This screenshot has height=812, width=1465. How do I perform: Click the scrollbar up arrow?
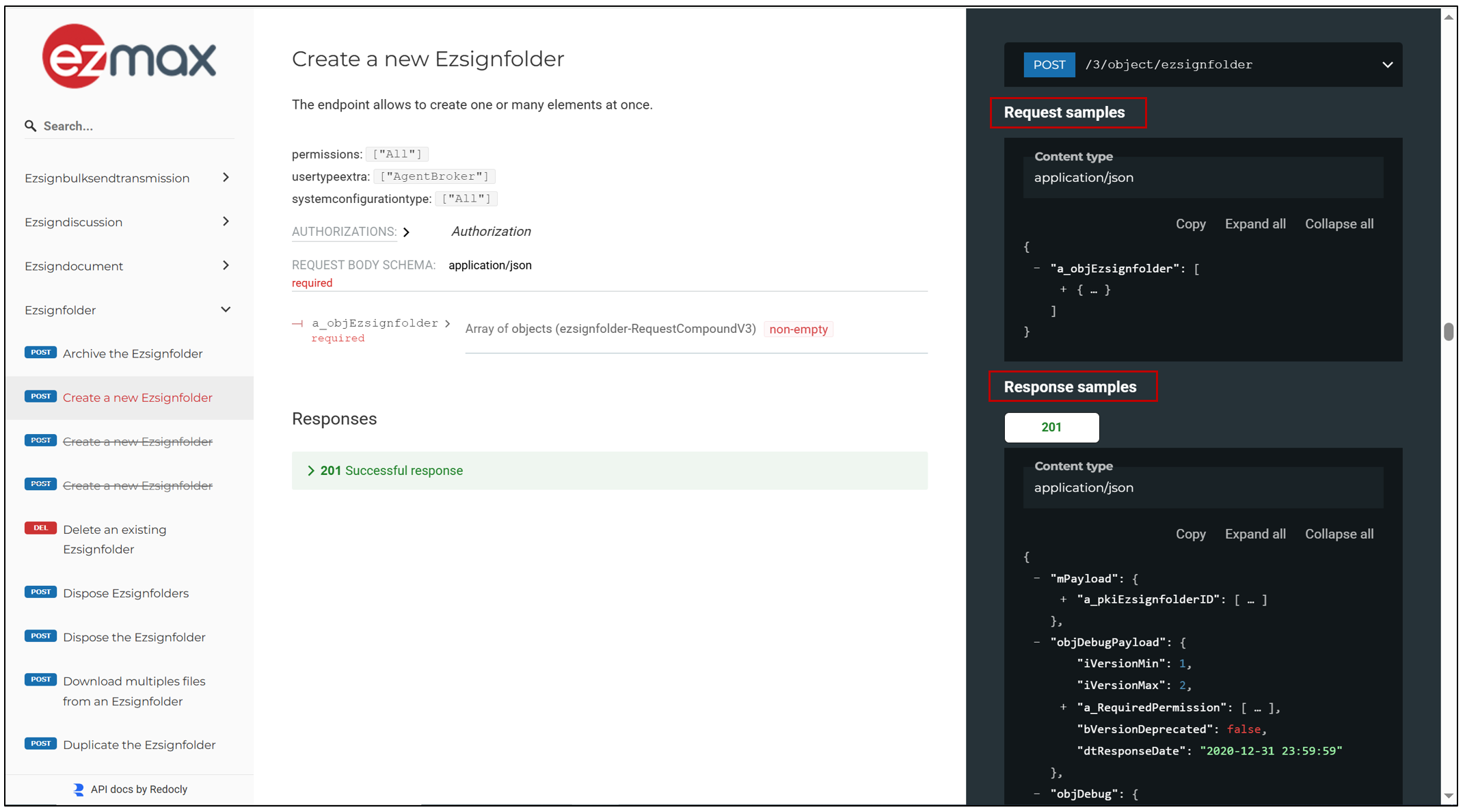click(1449, 17)
